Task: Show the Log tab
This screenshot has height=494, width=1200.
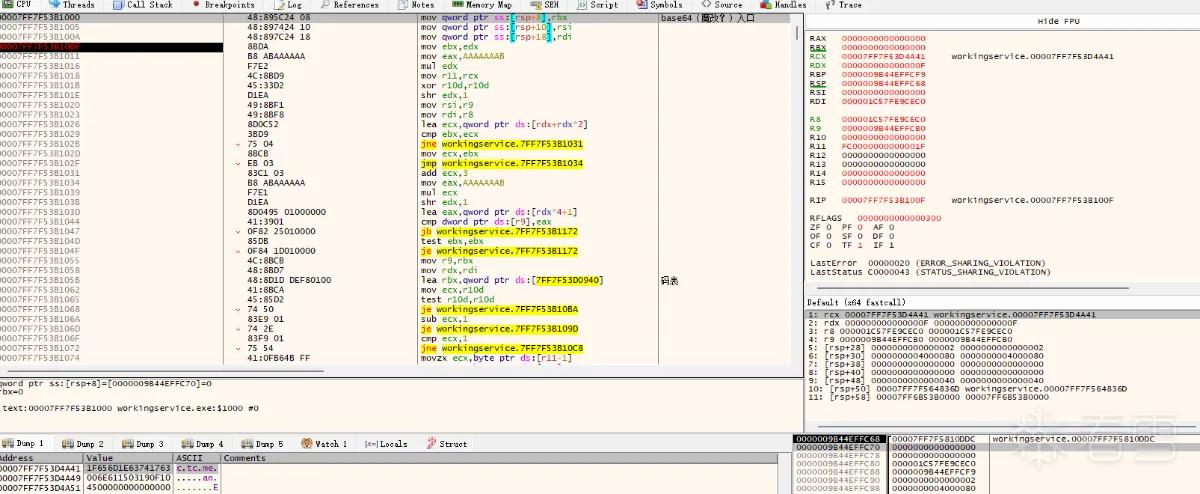Action: 286,5
